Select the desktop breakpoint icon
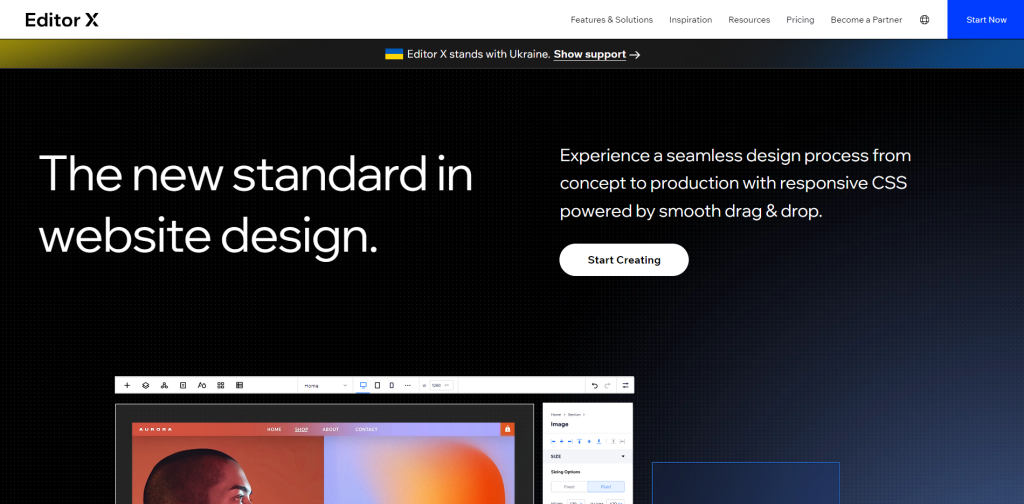Viewport: 1024px width, 504px height. (363, 385)
